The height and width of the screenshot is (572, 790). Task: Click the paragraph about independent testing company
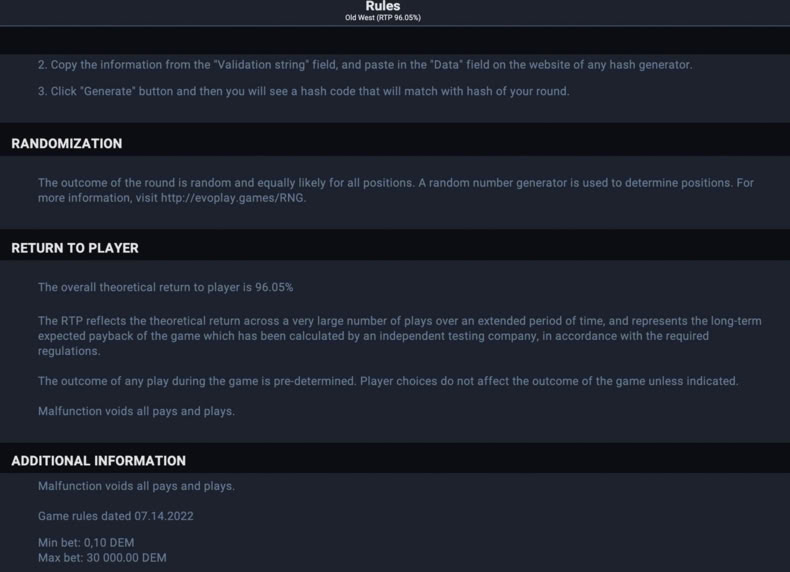tap(400, 336)
